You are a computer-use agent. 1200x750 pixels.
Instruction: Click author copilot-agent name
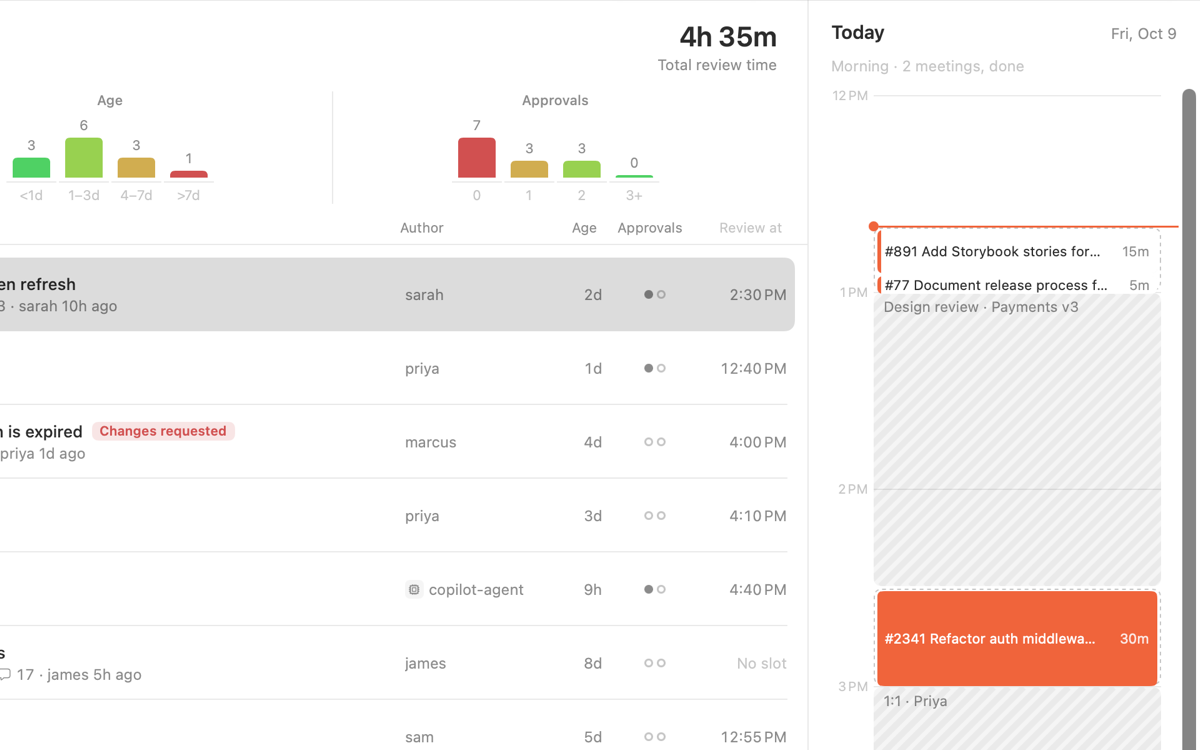click(476, 590)
